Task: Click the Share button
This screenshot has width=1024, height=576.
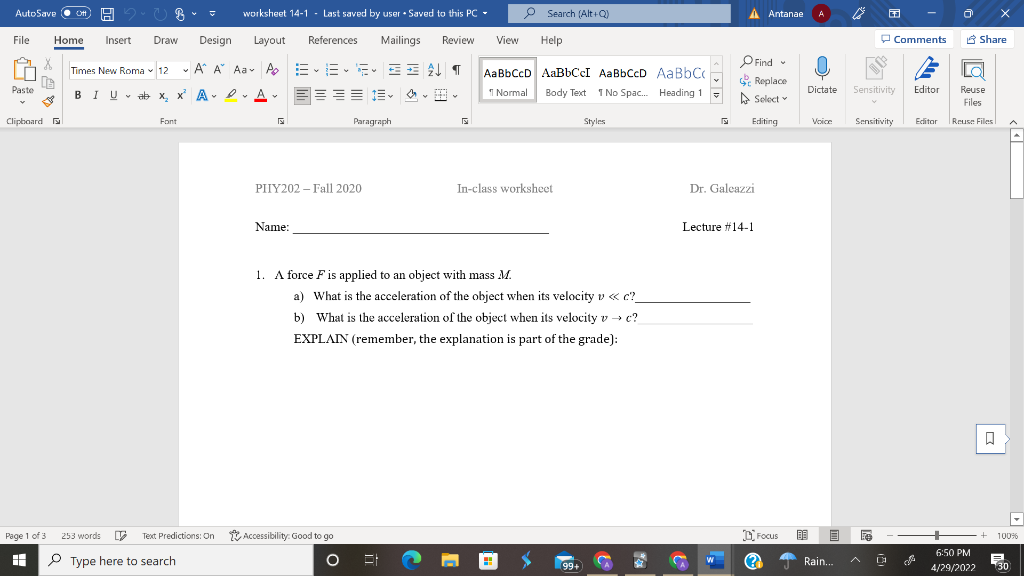Action: pyautogui.click(x=987, y=39)
